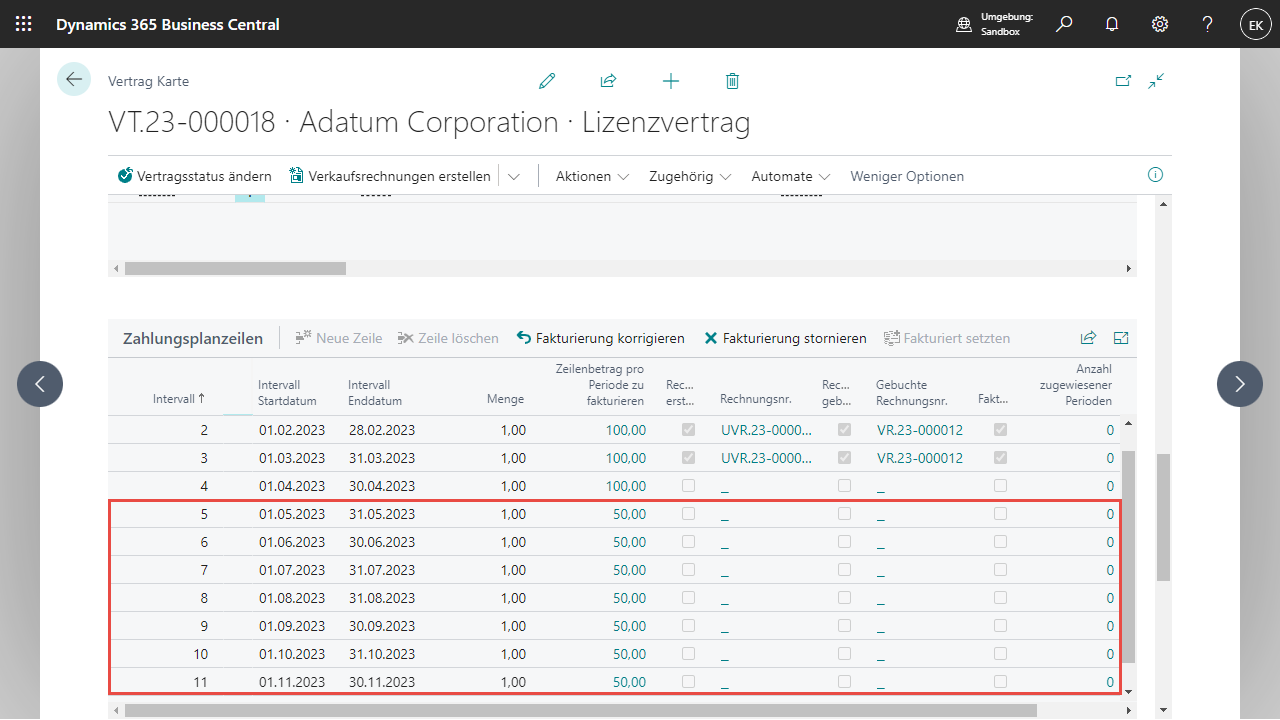Sort by the Intervall column header
The height and width of the screenshot is (720, 1280).
tap(179, 398)
